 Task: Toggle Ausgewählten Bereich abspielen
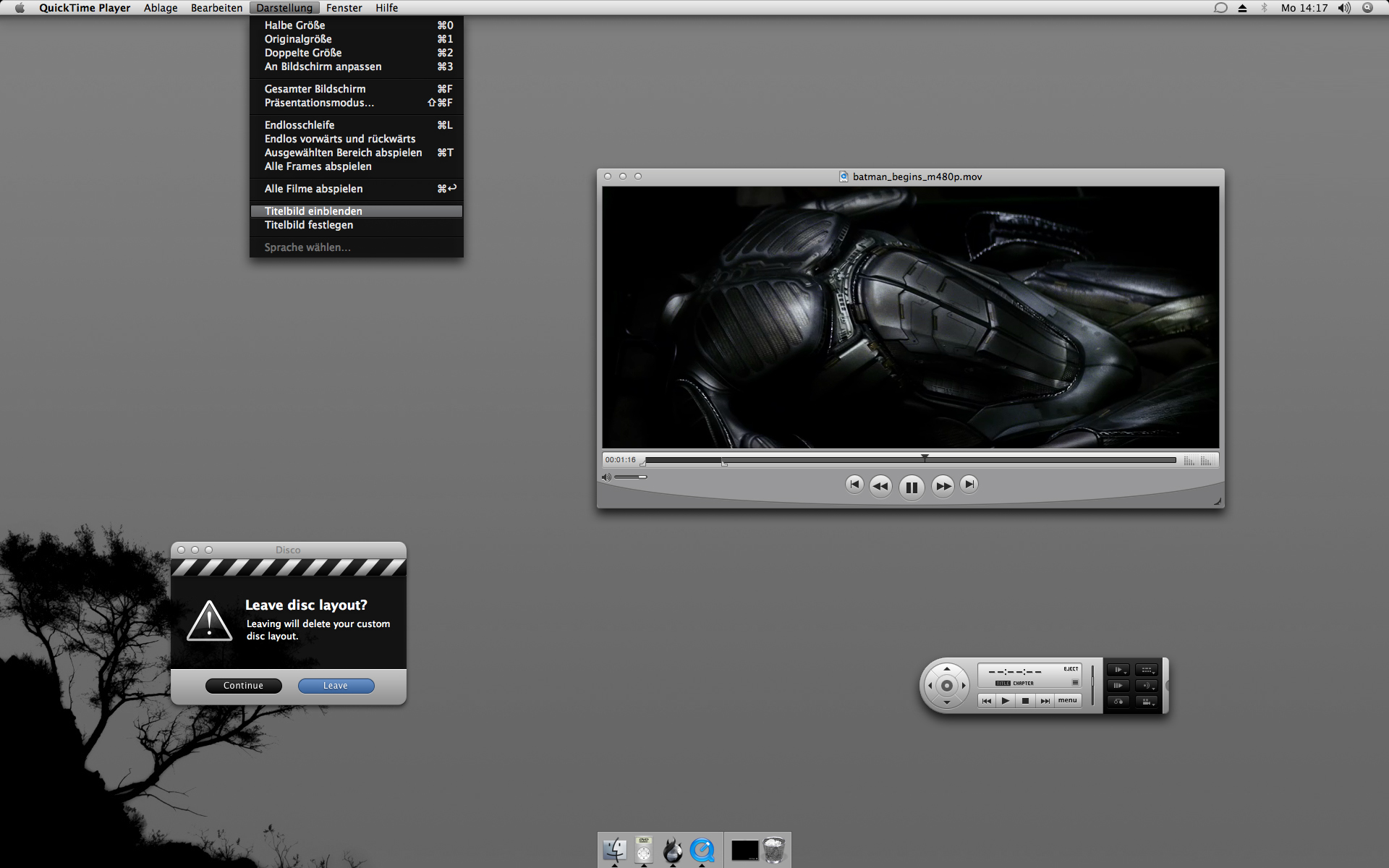click(357, 153)
